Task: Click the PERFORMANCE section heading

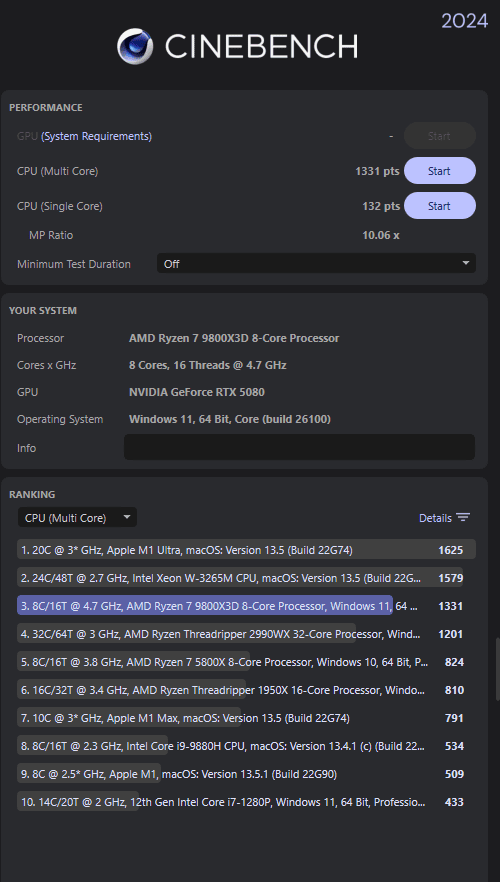Action: (x=46, y=107)
